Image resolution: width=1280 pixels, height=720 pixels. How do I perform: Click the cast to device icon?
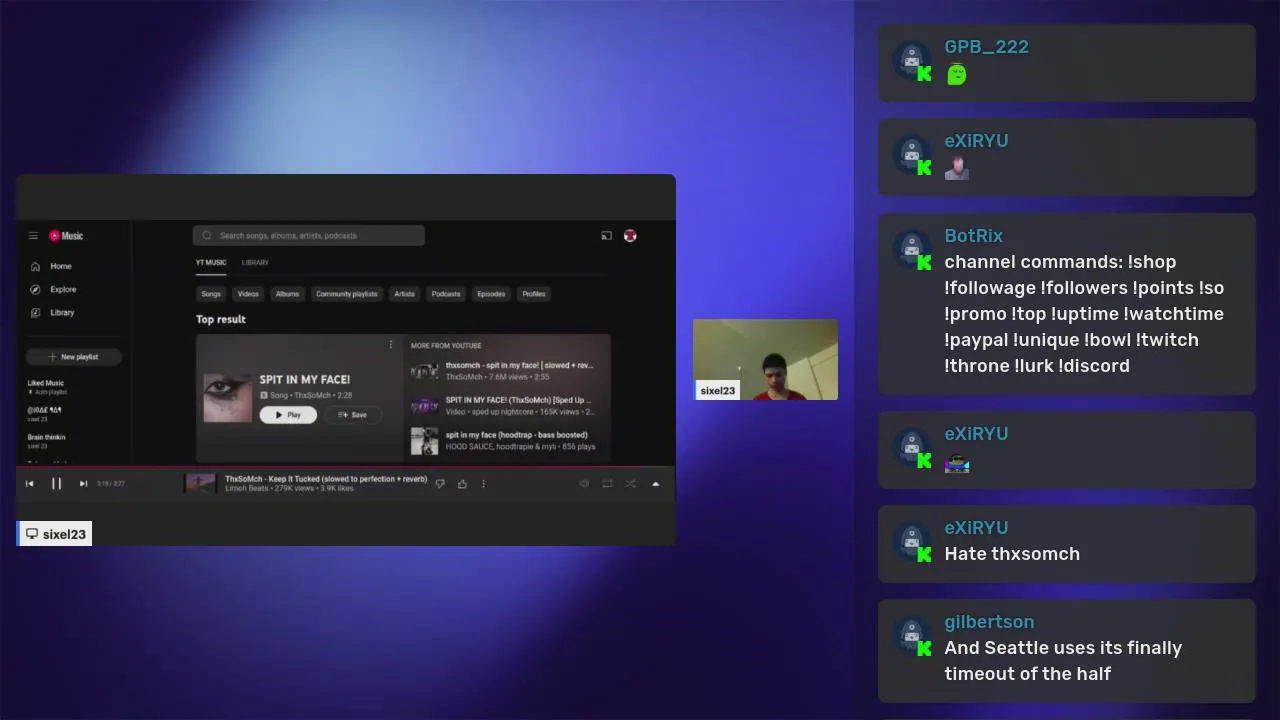(606, 236)
